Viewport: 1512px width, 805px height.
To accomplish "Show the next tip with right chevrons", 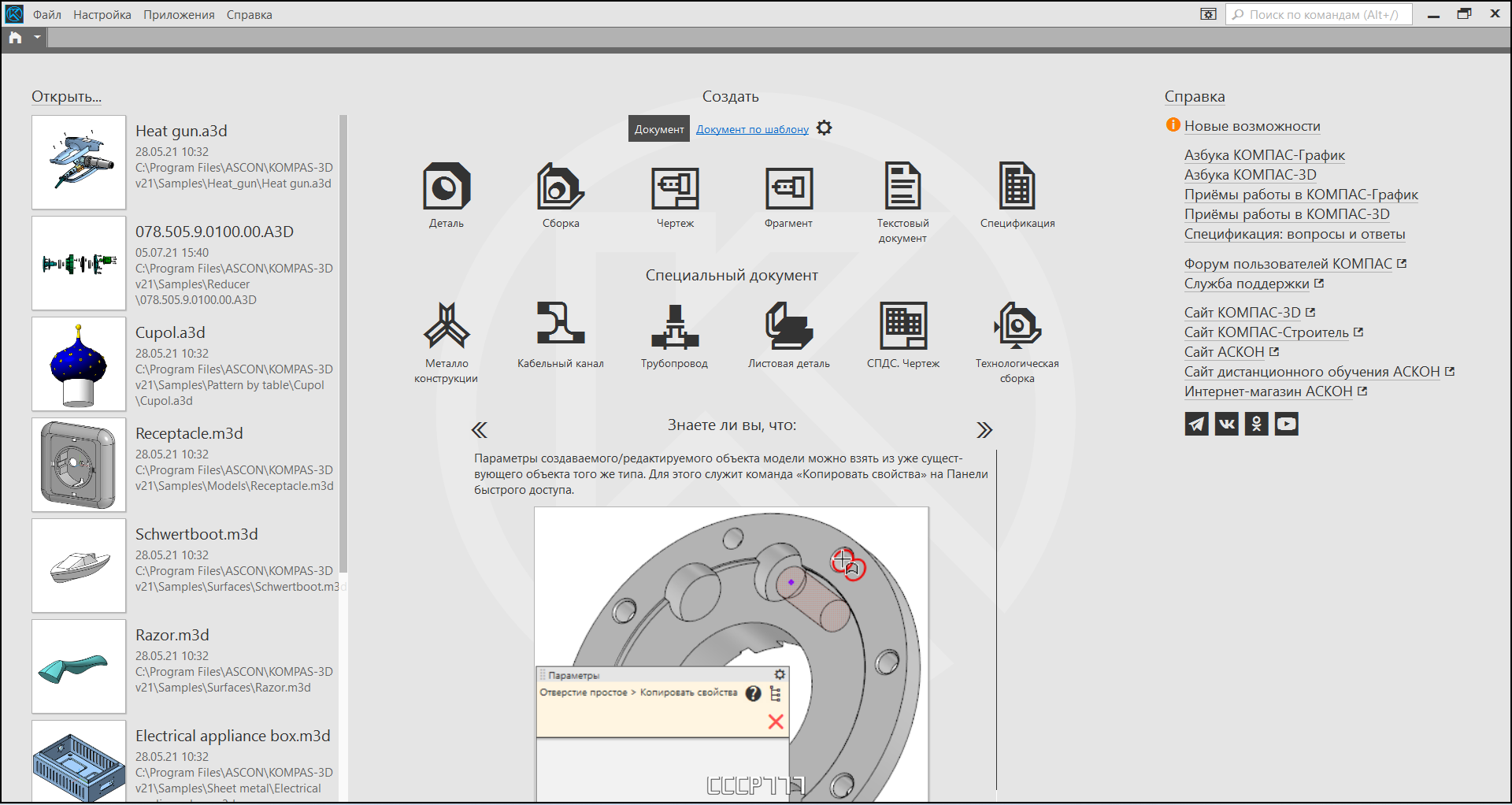I will click(x=984, y=430).
